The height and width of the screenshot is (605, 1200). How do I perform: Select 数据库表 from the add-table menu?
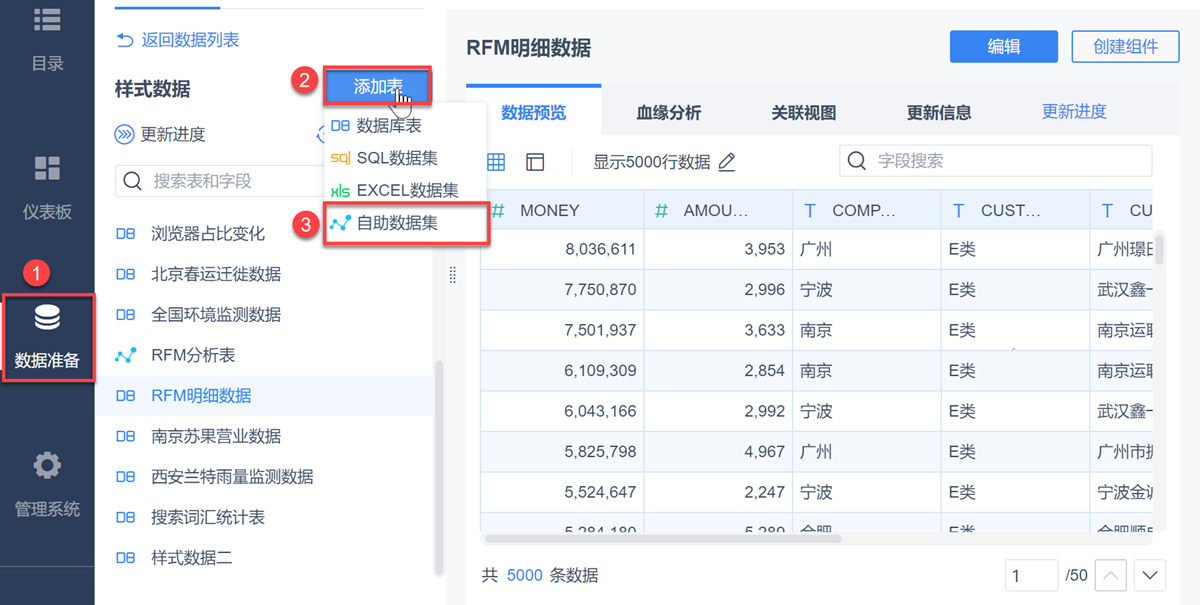tap(388, 126)
